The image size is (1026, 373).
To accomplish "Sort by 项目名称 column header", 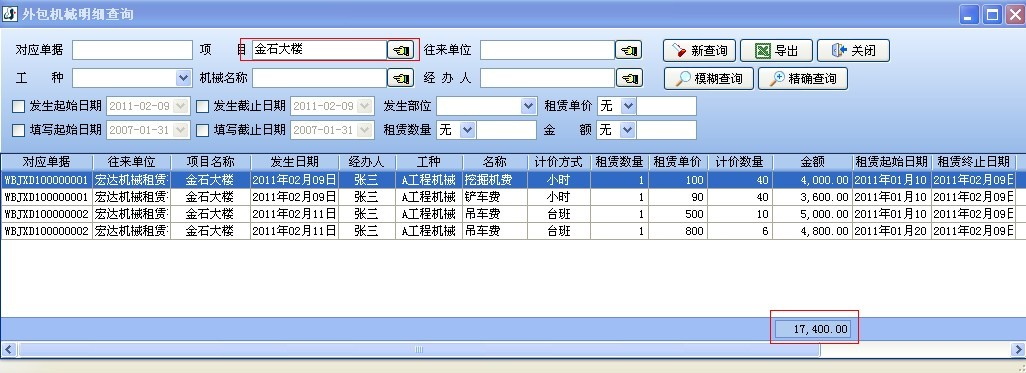I will (x=211, y=162).
